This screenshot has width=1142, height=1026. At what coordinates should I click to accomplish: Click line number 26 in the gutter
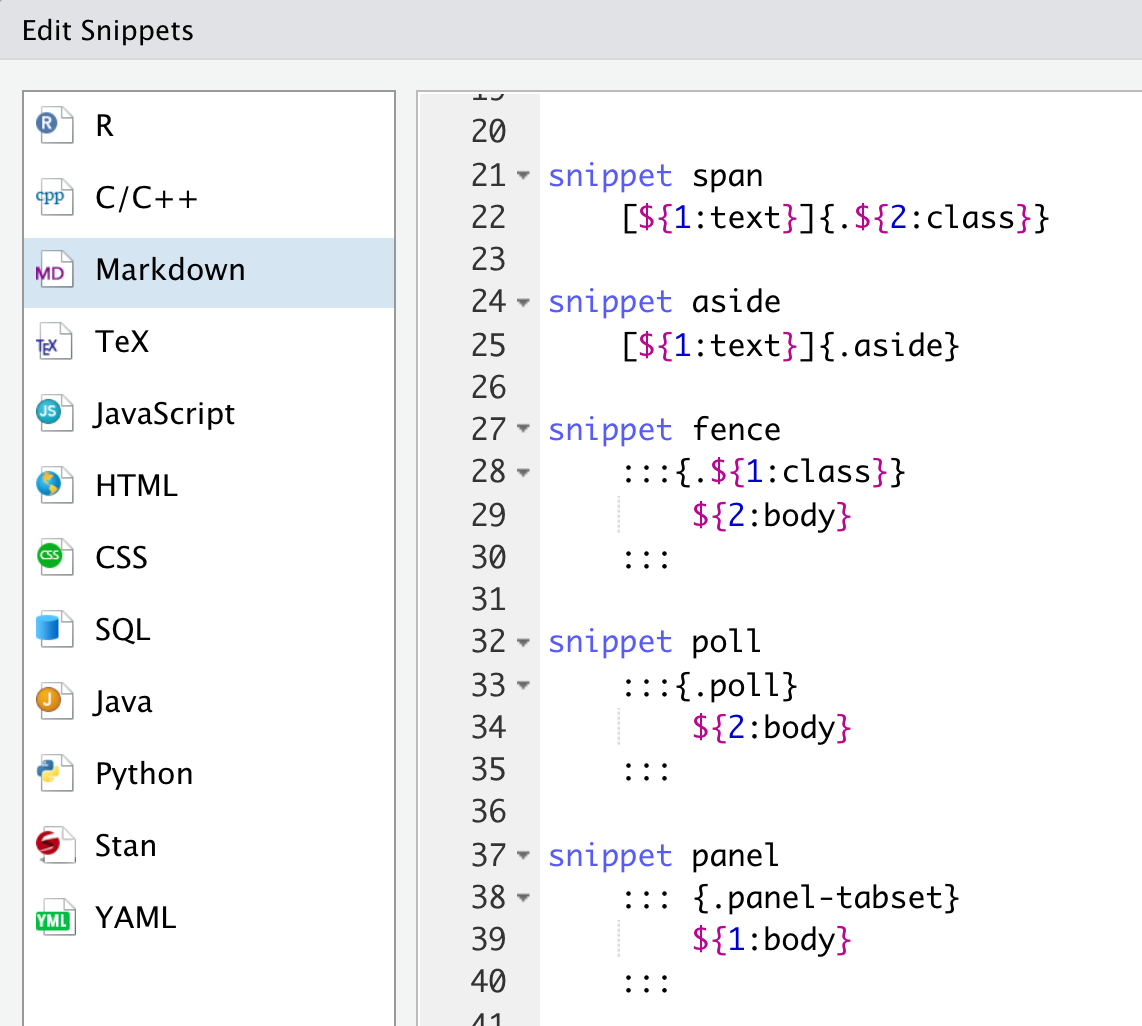click(x=488, y=387)
